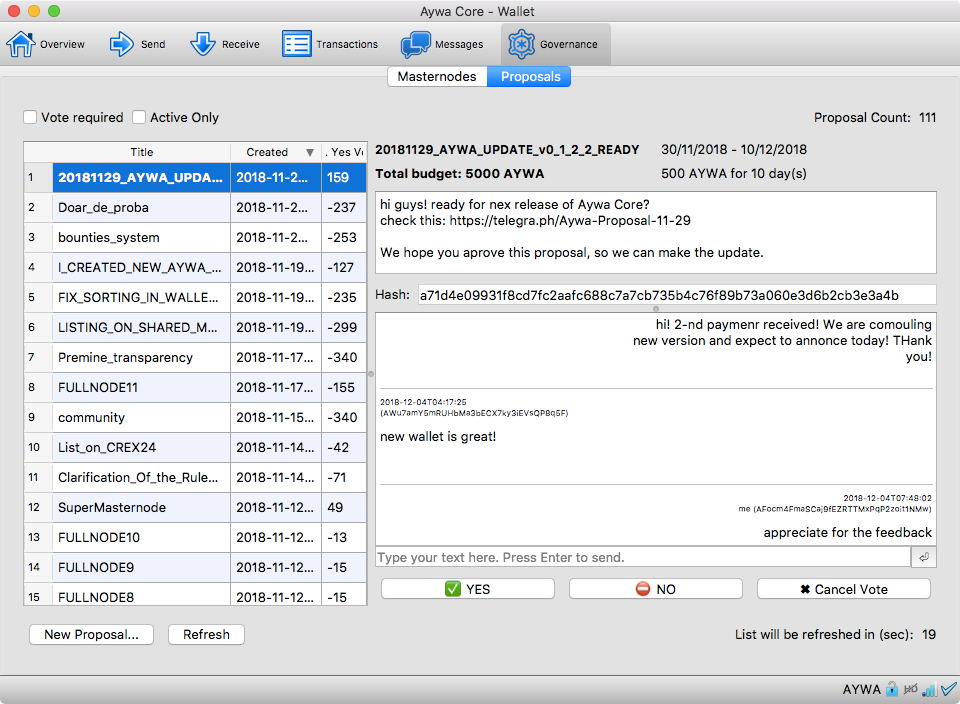Select the Governance gear icon
The height and width of the screenshot is (704, 960).
[521, 44]
